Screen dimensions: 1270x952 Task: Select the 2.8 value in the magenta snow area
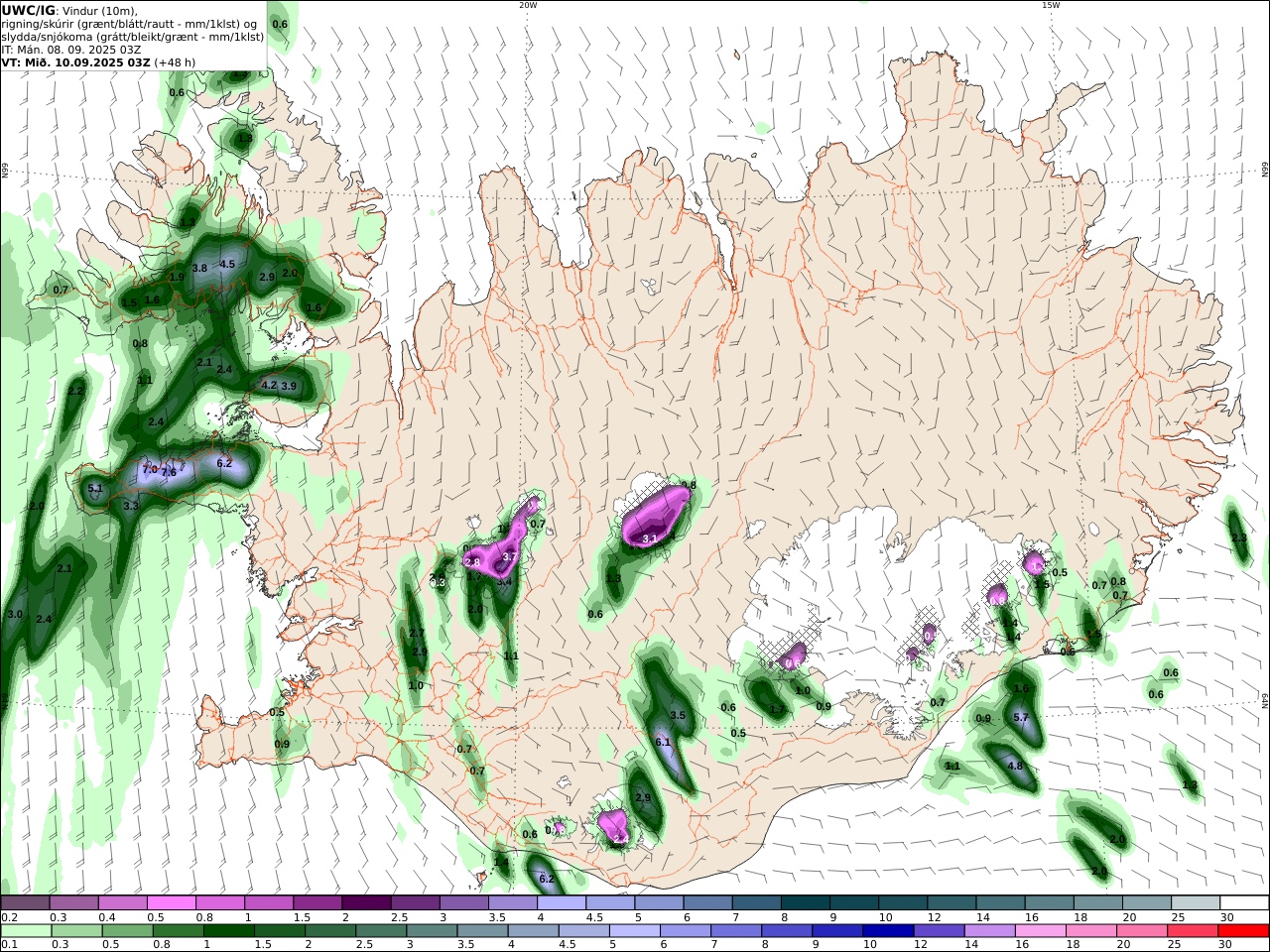tap(472, 562)
